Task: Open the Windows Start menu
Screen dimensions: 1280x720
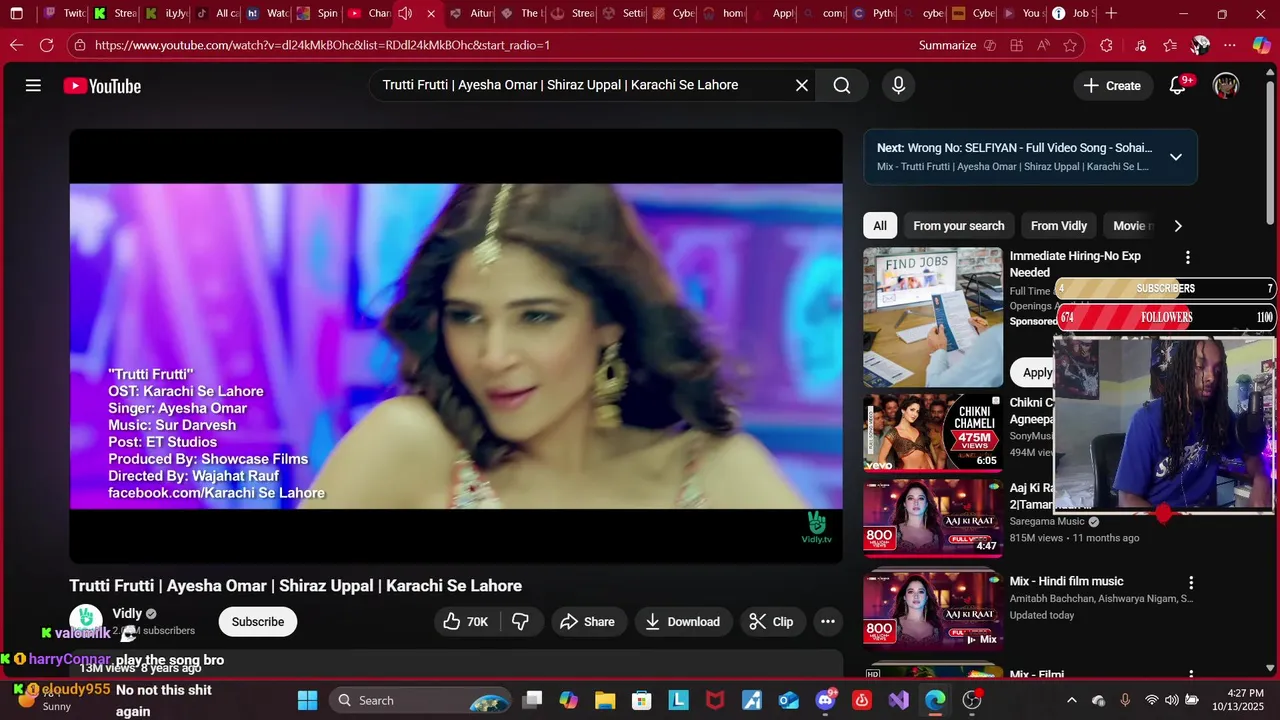Action: pos(307,700)
